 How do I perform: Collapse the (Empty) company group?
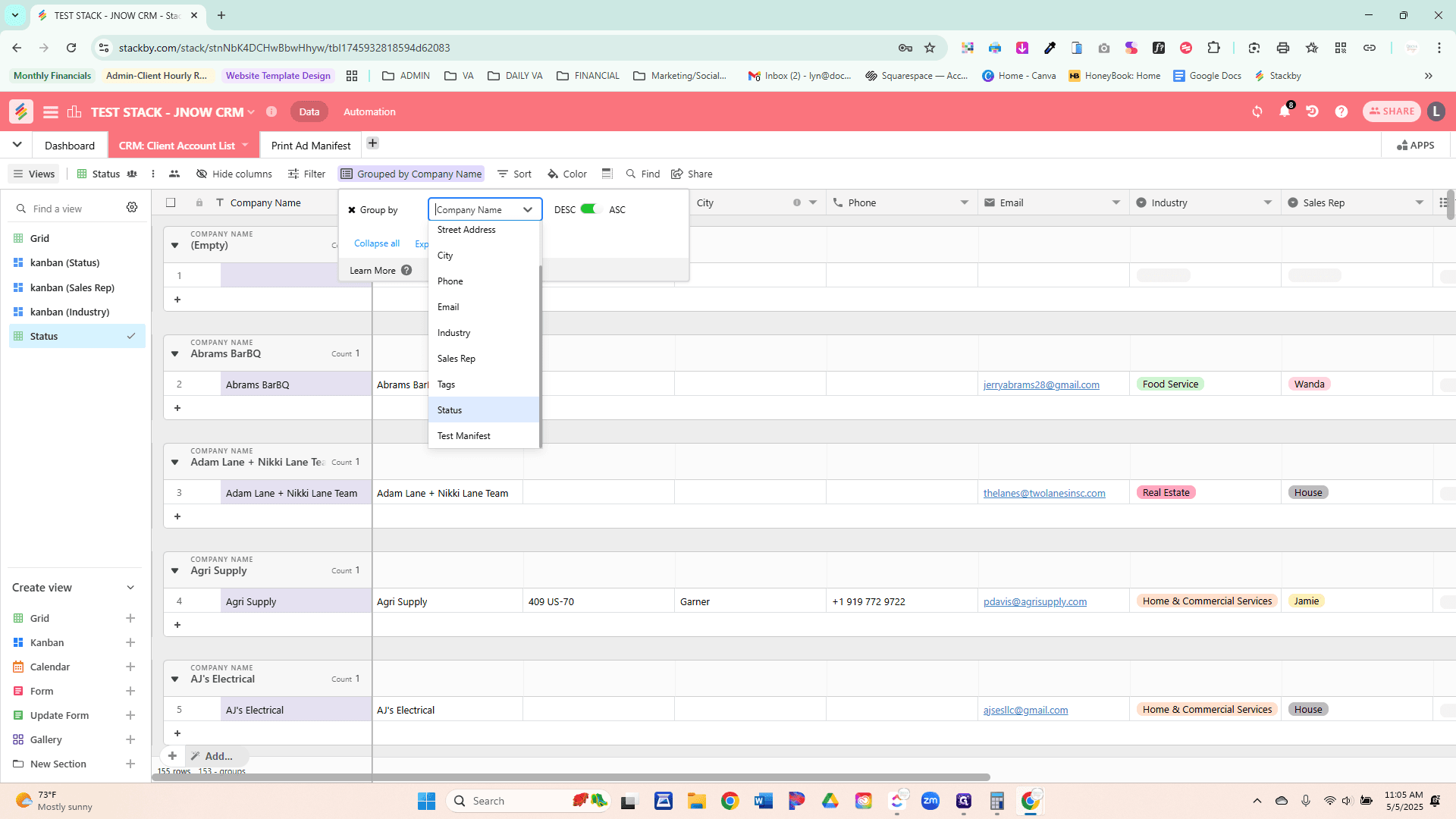(175, 245)
